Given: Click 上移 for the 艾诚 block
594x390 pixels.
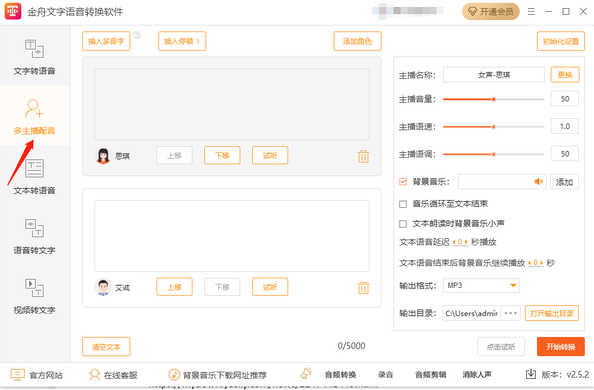Looking at the screenshot, I should point(174,287).
